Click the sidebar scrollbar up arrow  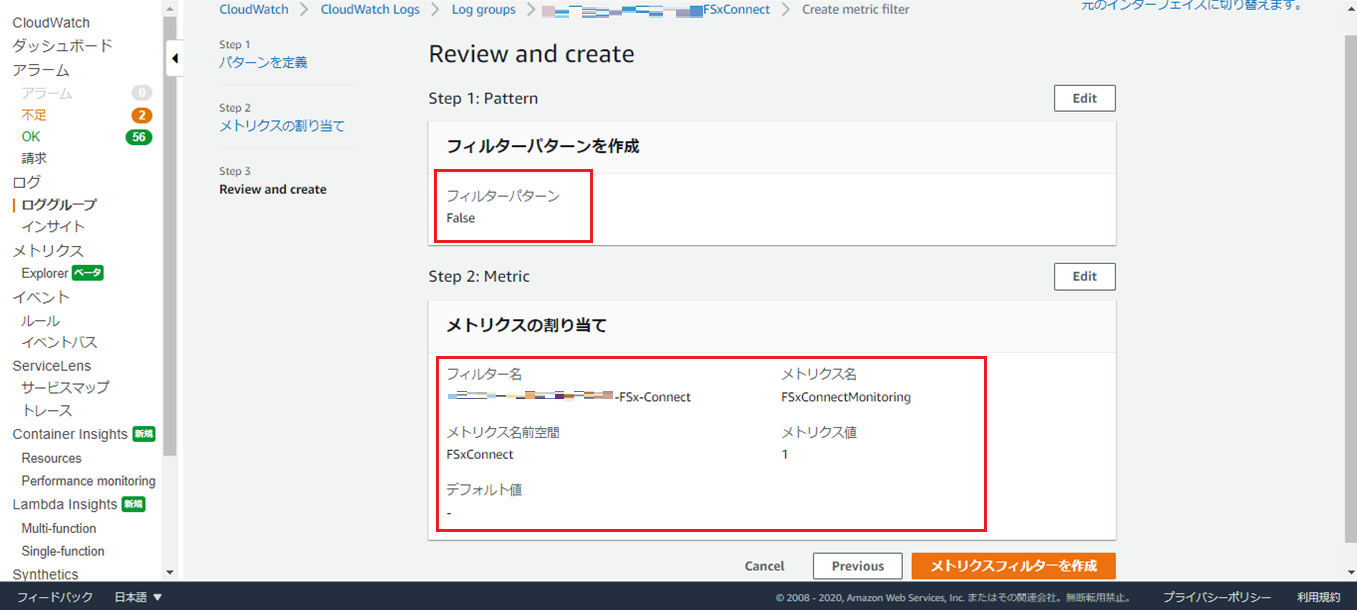169,8
